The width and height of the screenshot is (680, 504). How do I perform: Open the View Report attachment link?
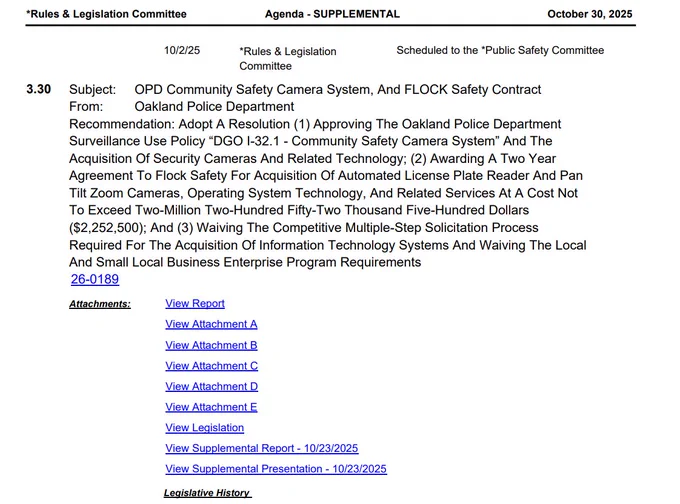coord(195,304)
